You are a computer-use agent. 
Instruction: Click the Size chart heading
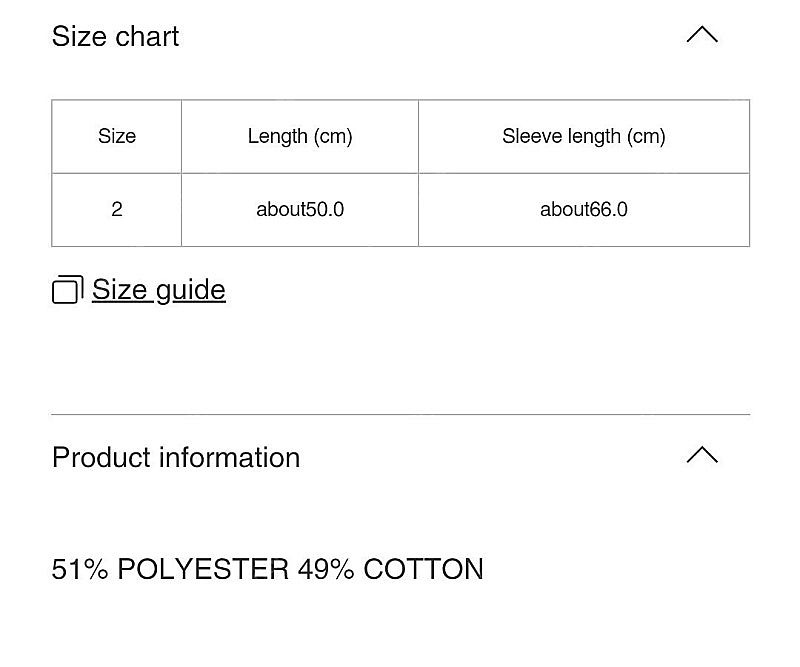click(115, 36)
